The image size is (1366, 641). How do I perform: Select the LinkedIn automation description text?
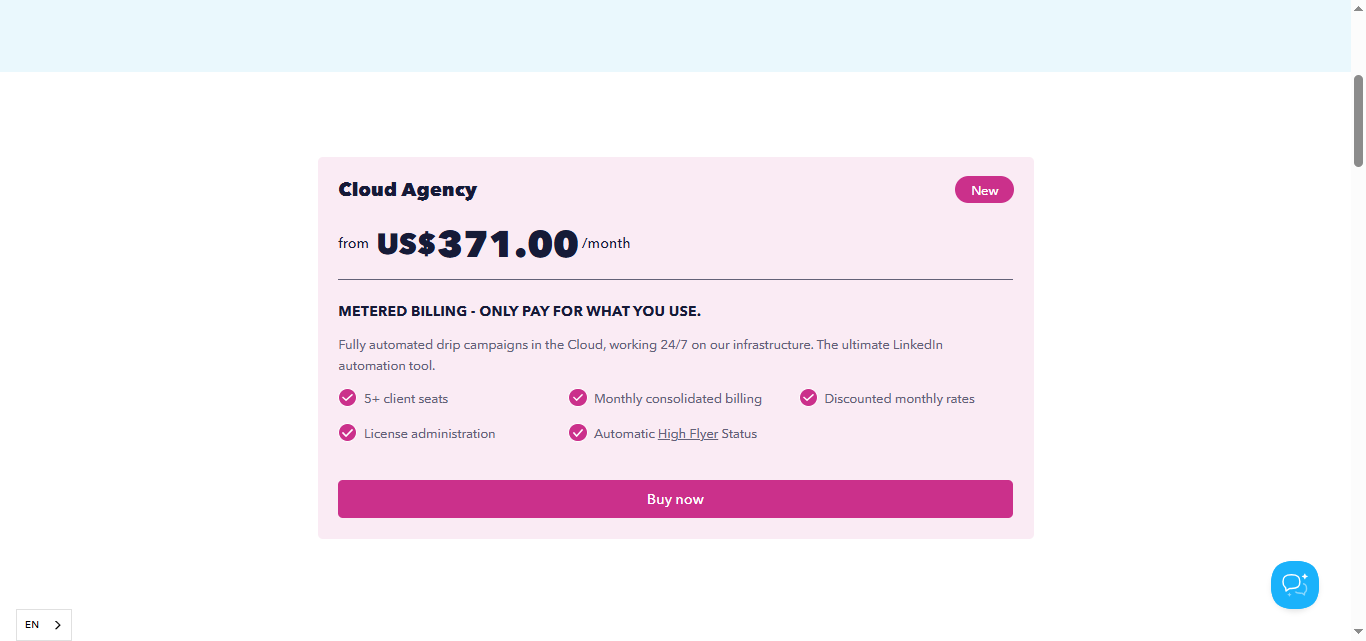pyautogui.click(x=640, y=353)
